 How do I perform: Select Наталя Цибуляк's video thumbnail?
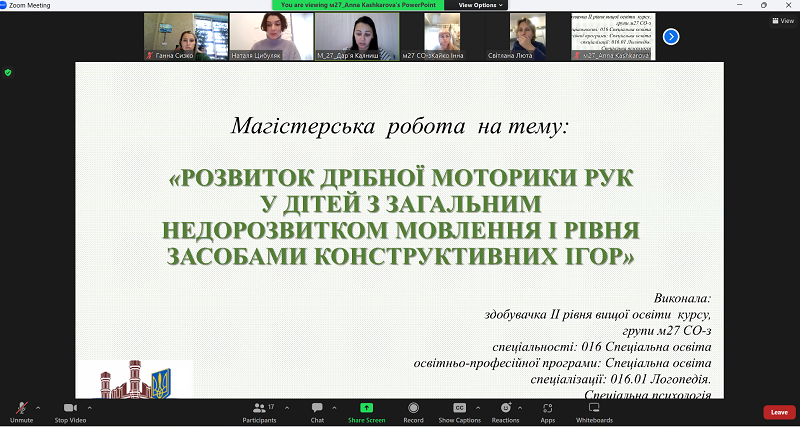[271, 37]
